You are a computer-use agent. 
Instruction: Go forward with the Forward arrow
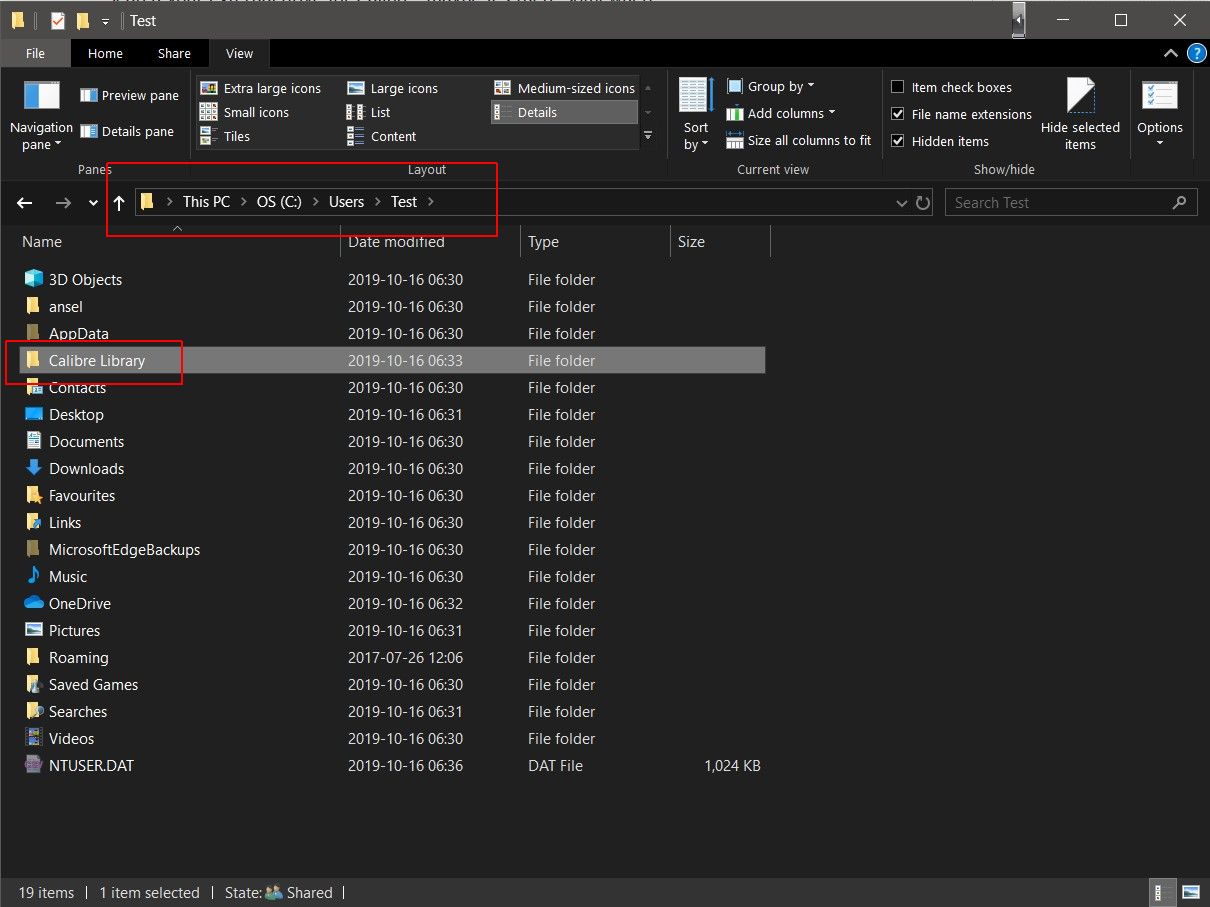pyautogui.click(x=63, y=202)
